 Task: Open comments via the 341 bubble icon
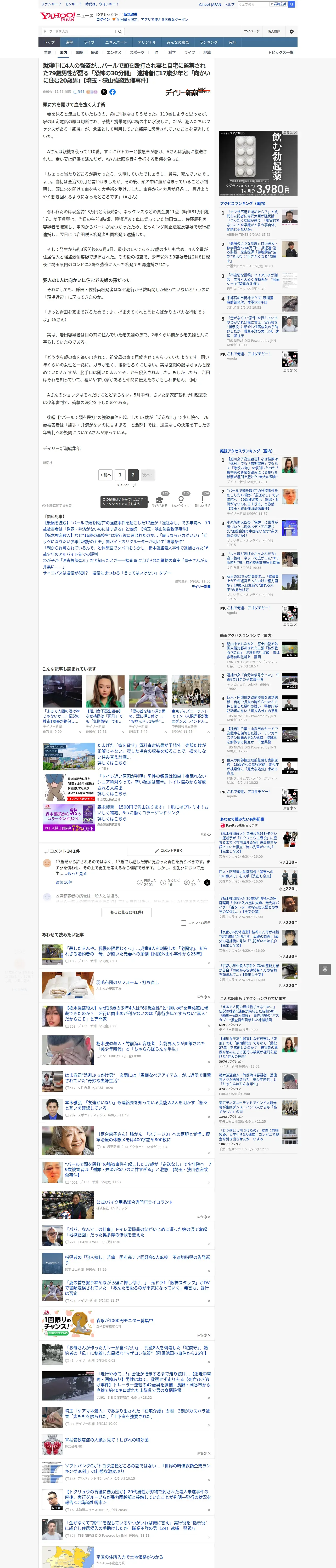79,92
